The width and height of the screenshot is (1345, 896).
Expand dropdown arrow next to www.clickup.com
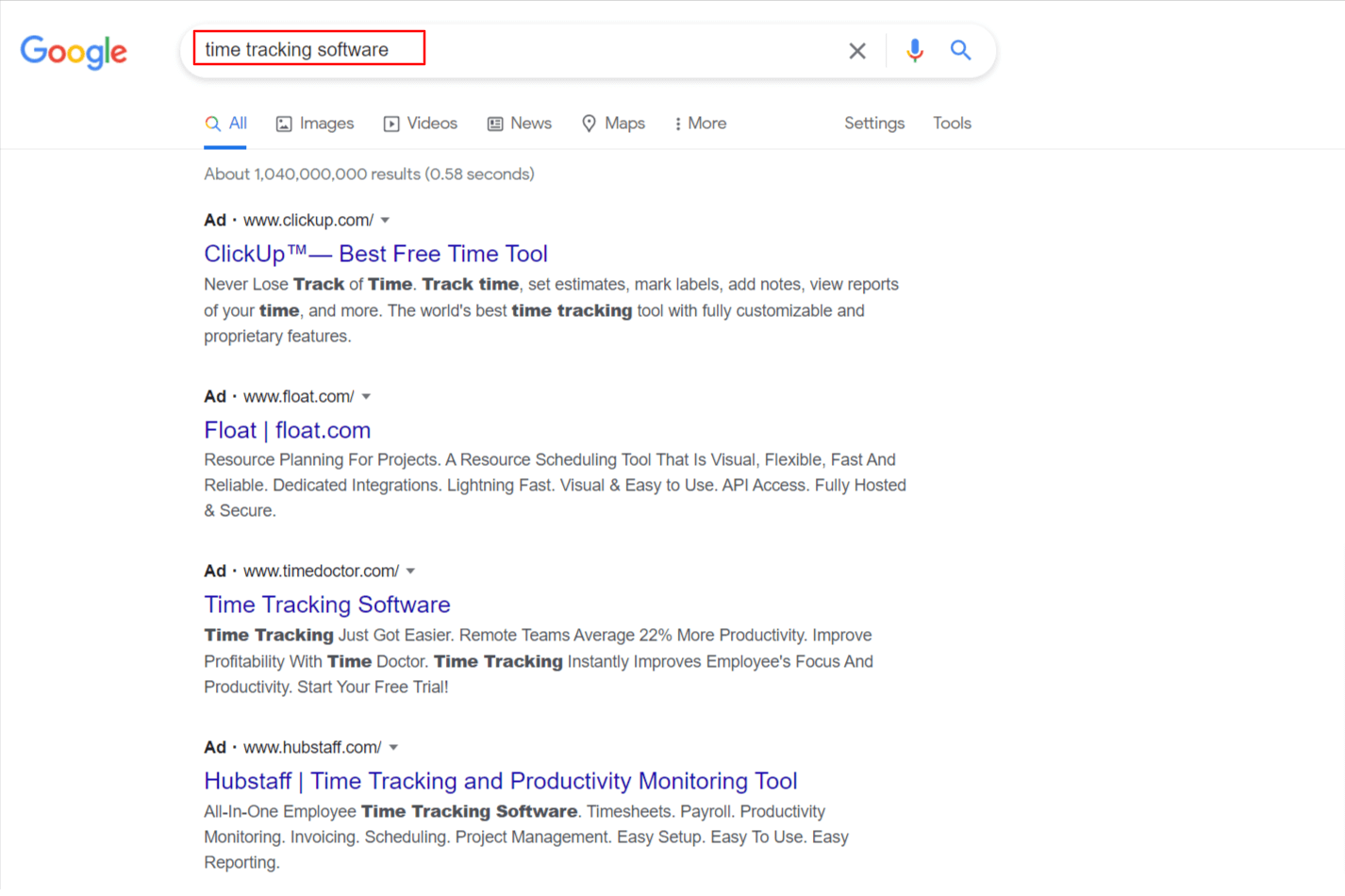click(x=385, y=221)
